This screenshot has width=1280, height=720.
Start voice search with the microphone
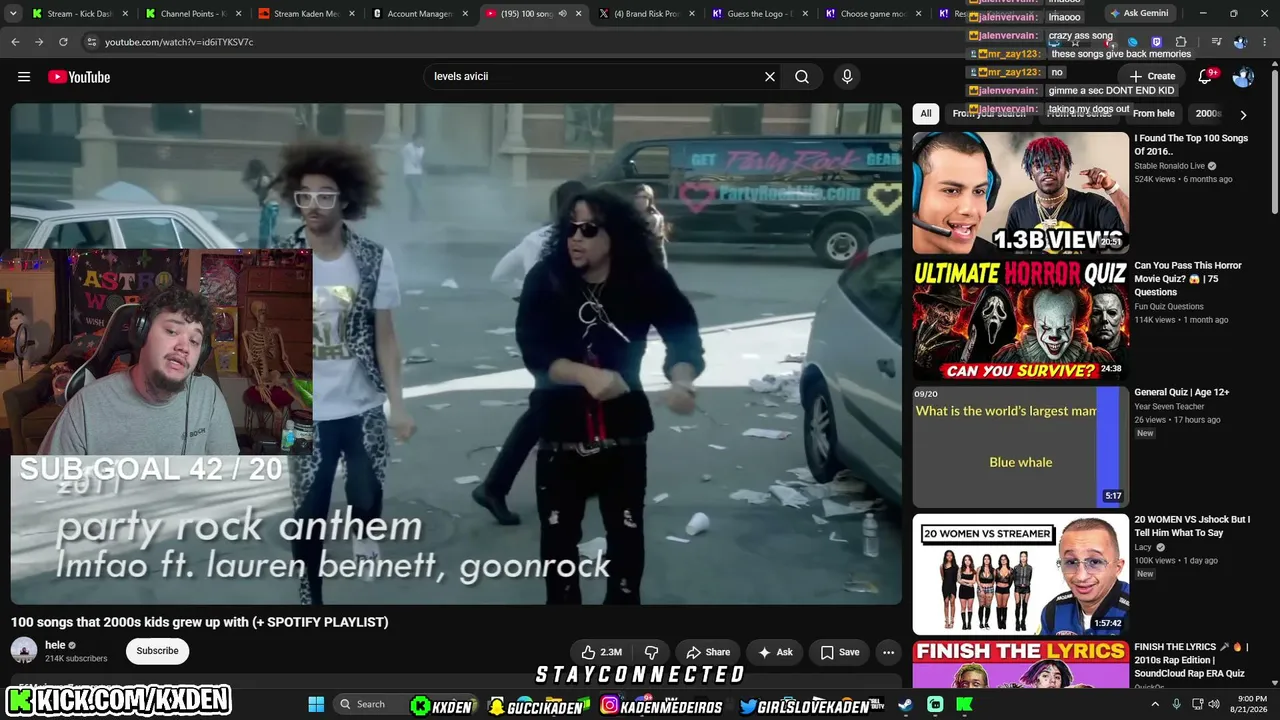pos(847,77)
